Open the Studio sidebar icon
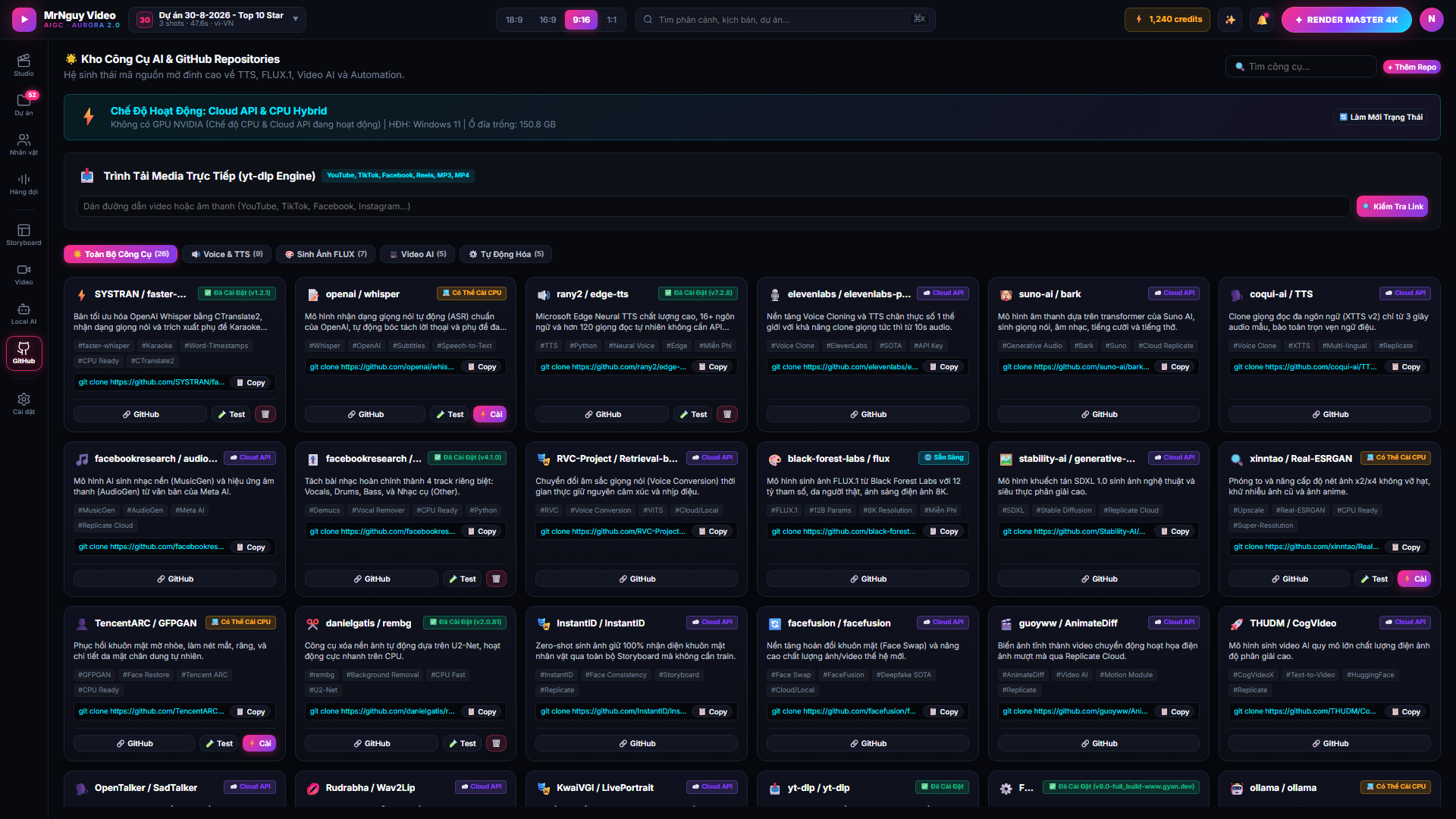 click(x=24, y=65)
